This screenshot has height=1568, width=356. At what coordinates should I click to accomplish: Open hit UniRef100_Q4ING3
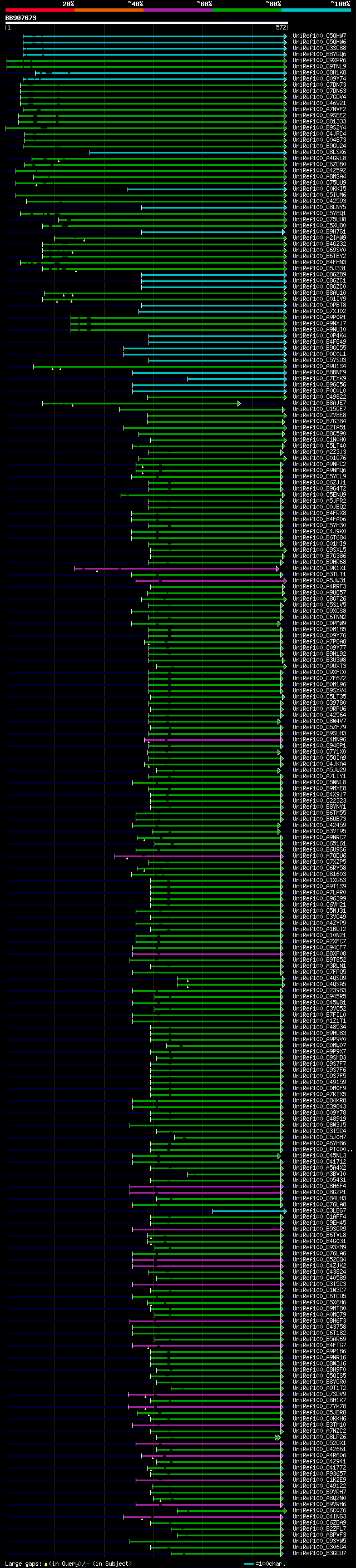click(319, 1517)
